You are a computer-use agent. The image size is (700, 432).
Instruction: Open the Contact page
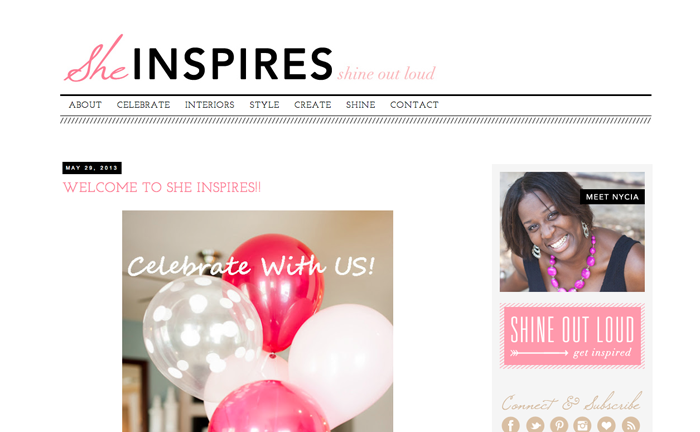click(x=414, y=105)
